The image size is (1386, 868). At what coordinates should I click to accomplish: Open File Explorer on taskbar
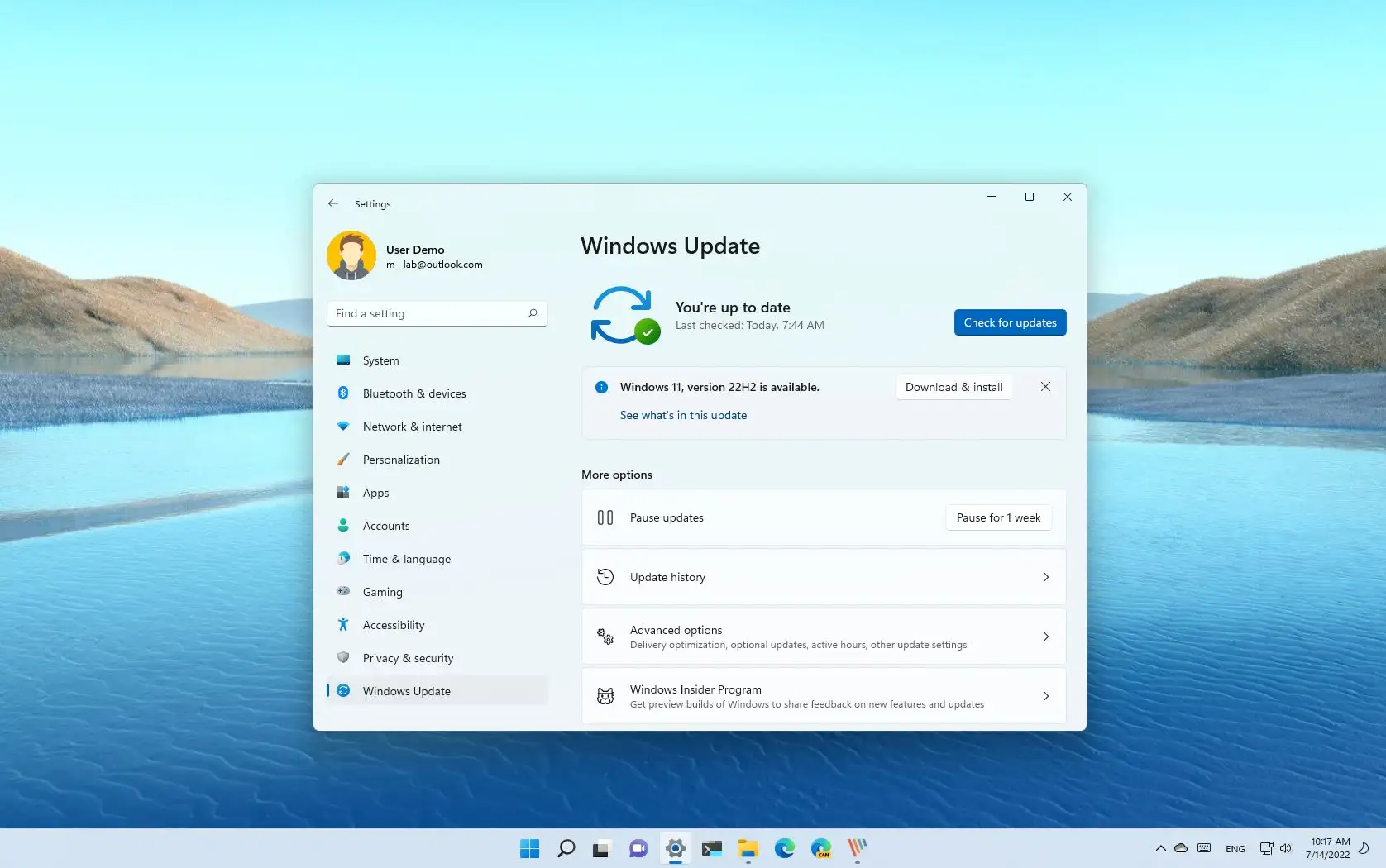[748, 848]
